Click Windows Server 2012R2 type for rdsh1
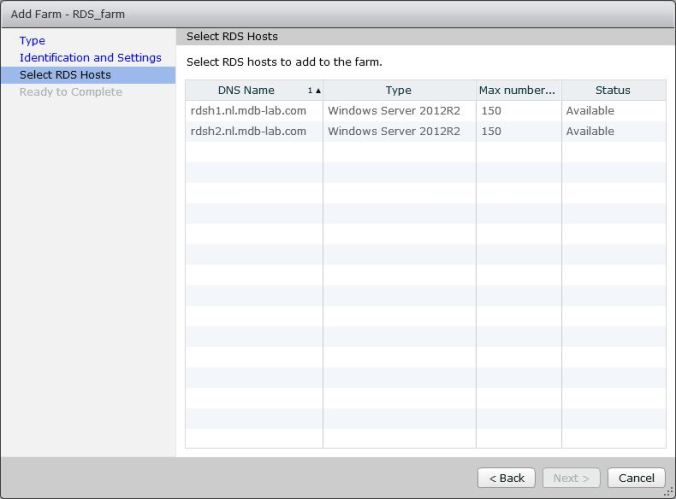This screenshot has width=676, height=499. pyautogui.click(x=394, y=111)
